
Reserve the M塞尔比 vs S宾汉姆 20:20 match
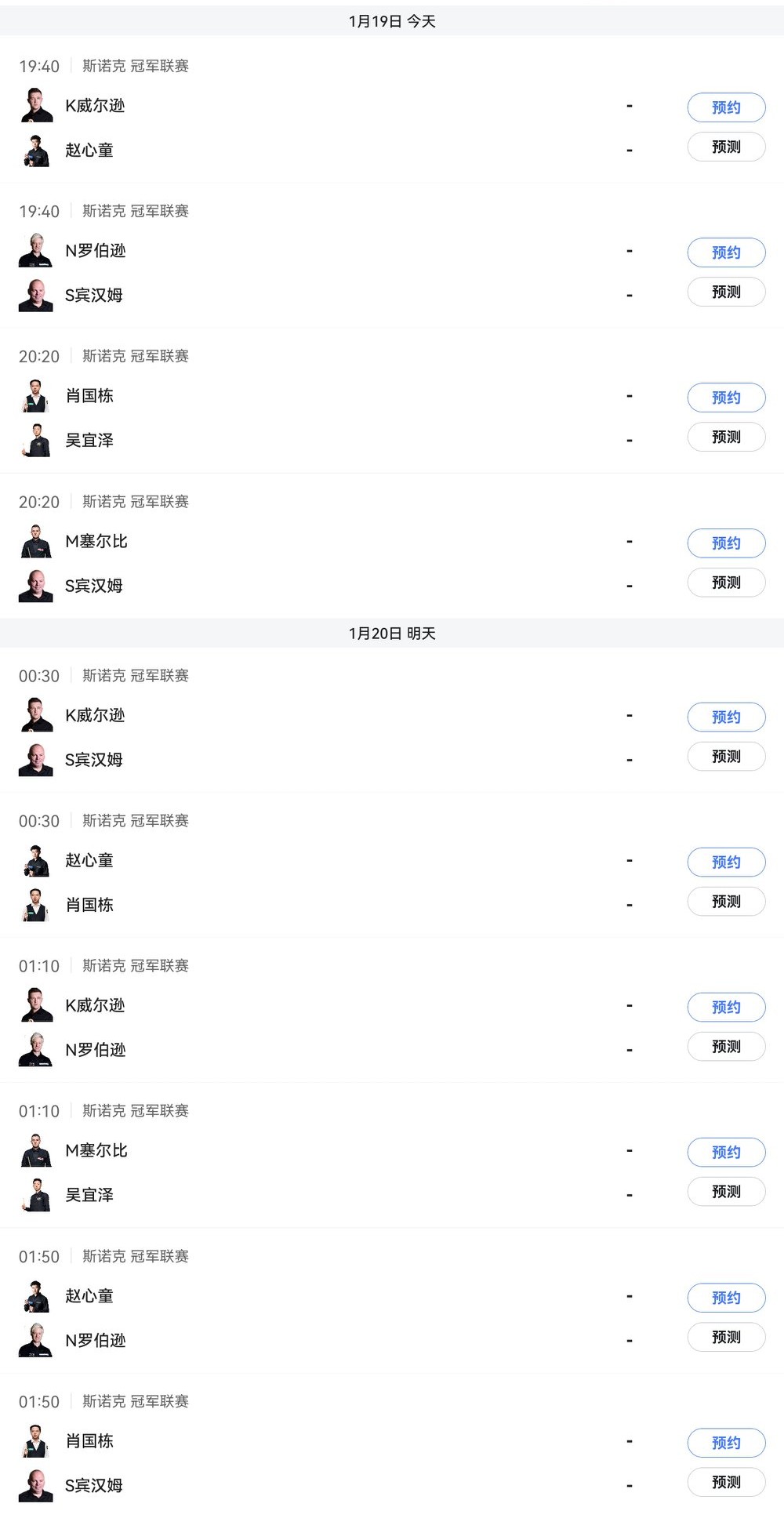(726, 543)
